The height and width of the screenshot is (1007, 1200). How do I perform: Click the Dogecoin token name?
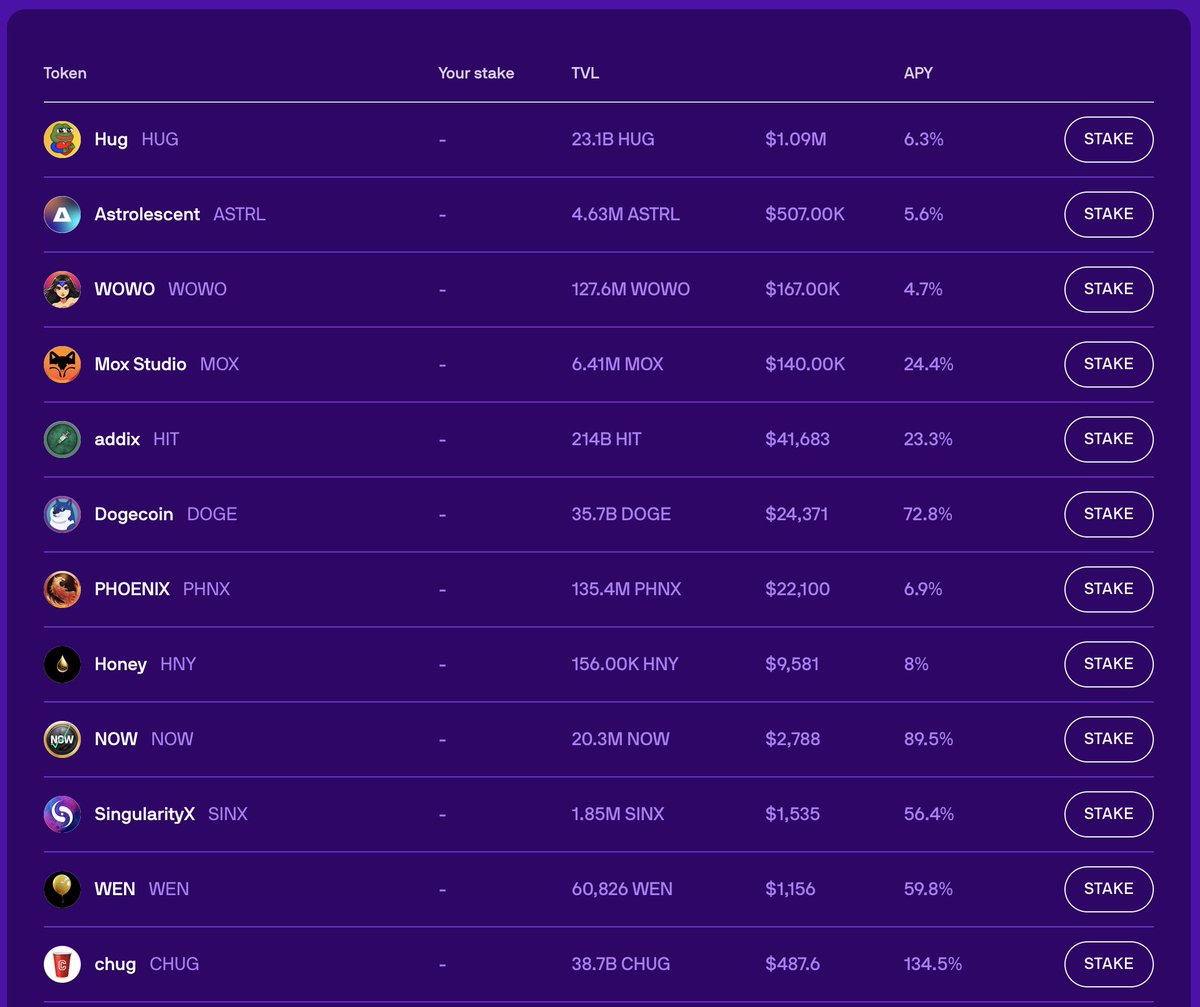(134, 514)
